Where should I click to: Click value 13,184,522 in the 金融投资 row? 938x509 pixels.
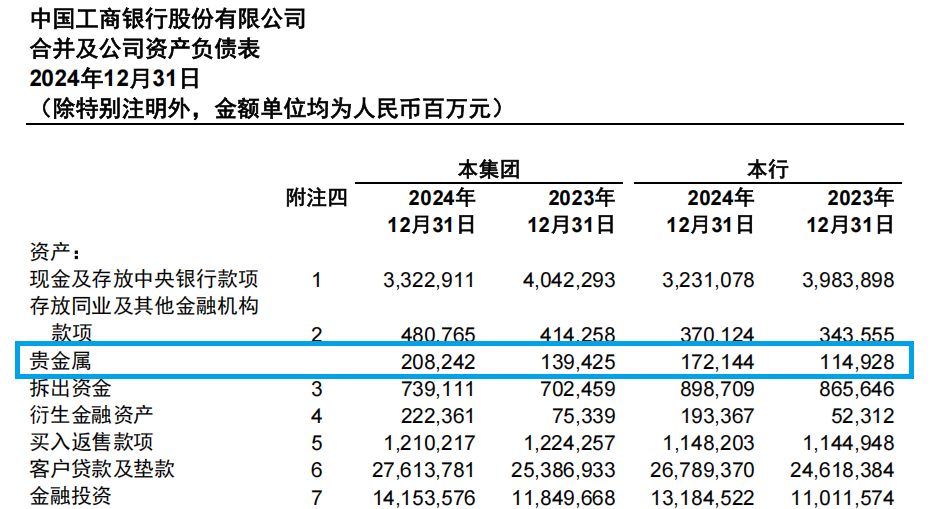coord(703,498)
